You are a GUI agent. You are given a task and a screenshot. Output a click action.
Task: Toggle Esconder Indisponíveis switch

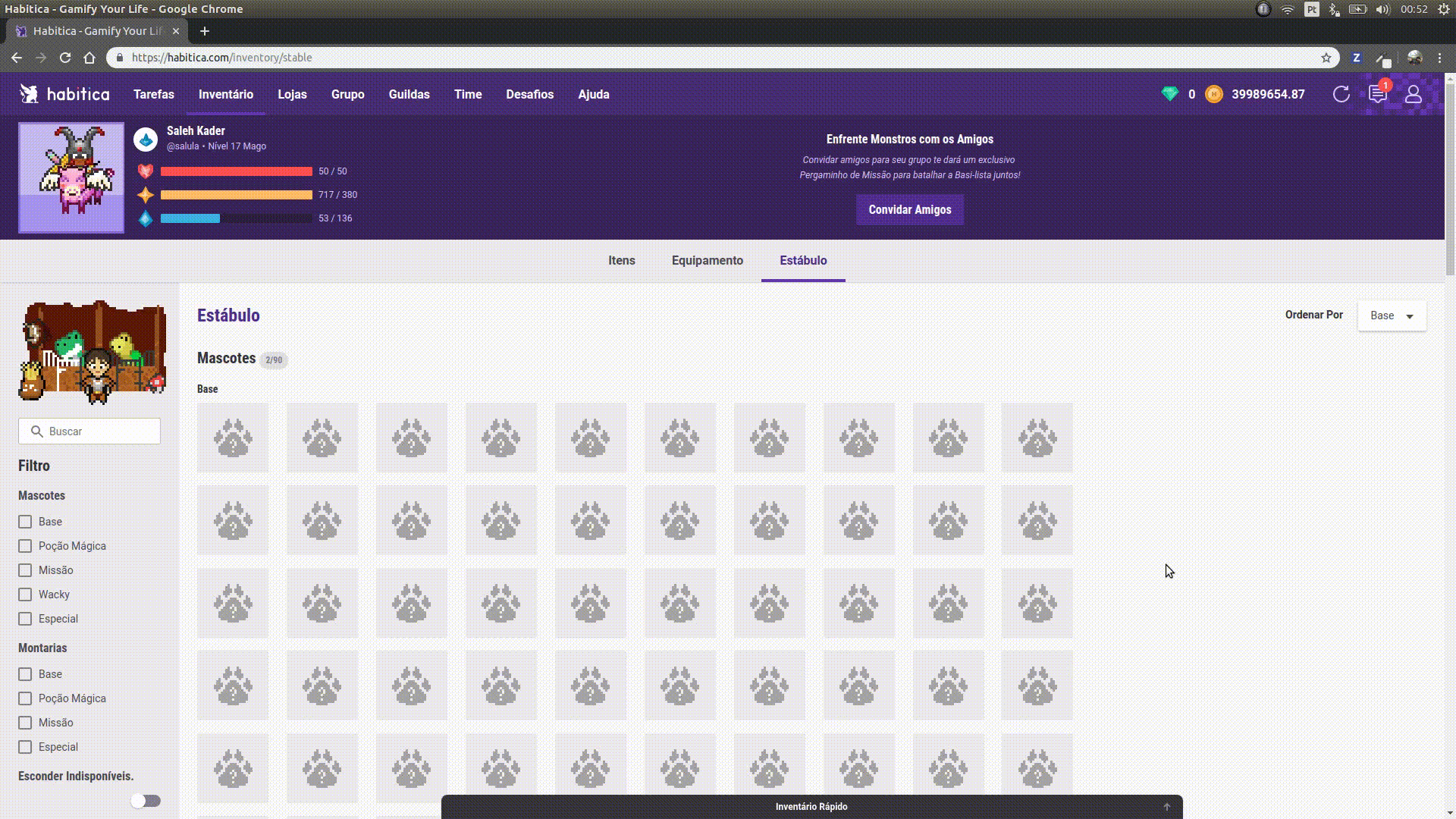146,801
